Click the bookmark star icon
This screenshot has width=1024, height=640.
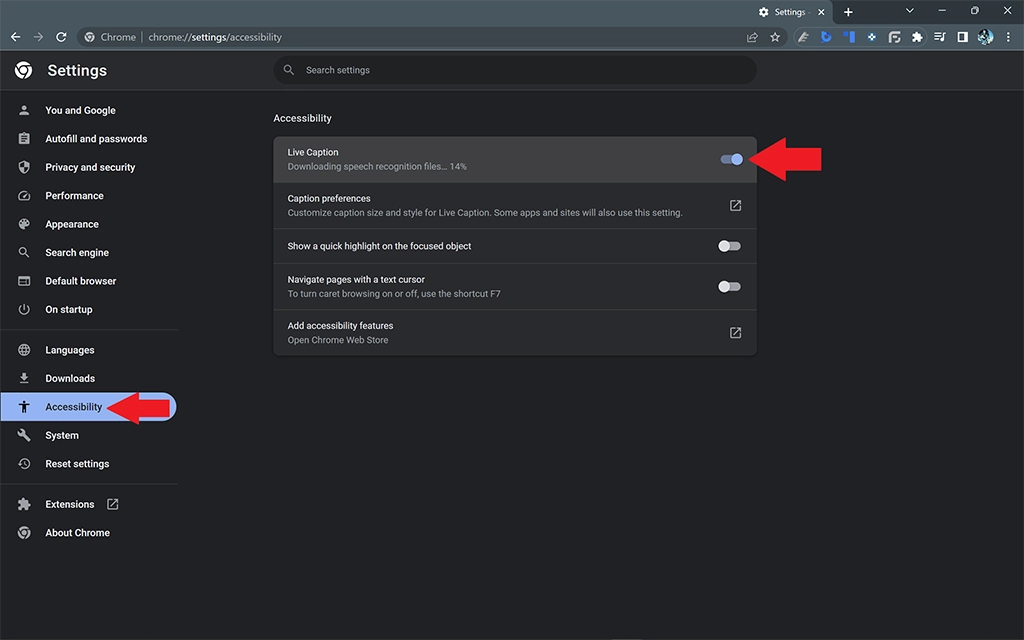click(x=775, y=37)
